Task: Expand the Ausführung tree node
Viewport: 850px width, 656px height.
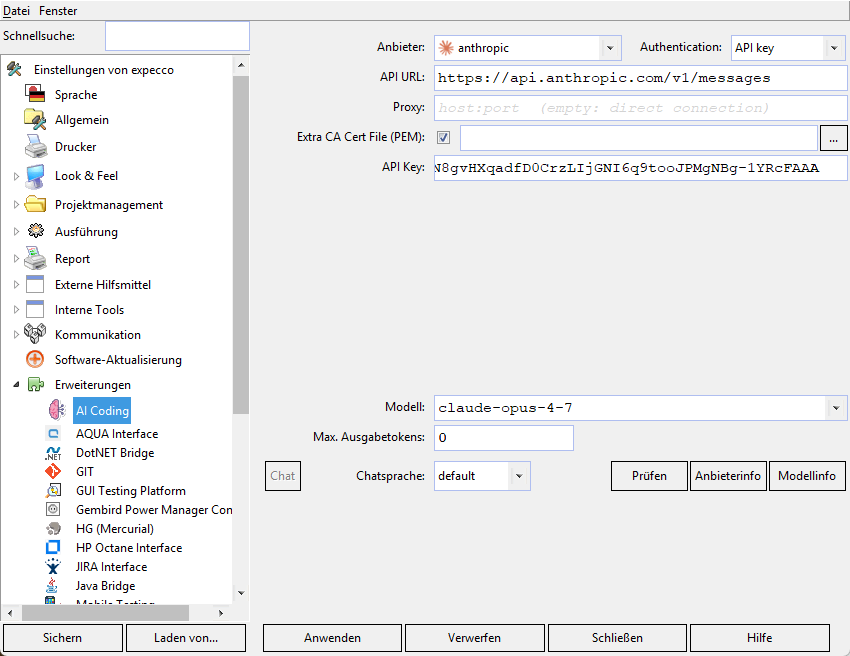Action: pyautogui.click(x=16, y=231)
